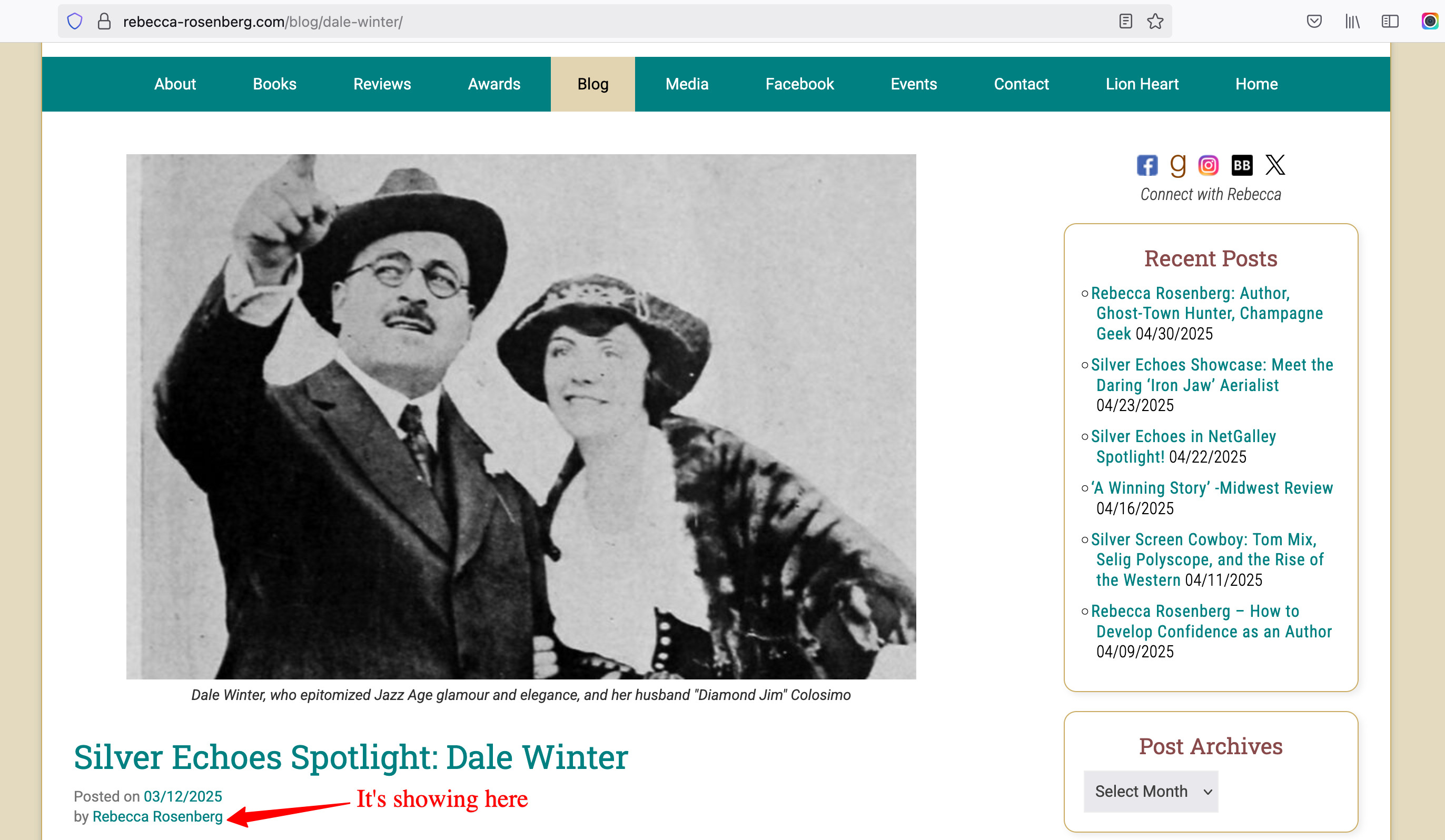1445x840 pixels.
Task: Save page to Pocket icon
Action: point(1314,22)
